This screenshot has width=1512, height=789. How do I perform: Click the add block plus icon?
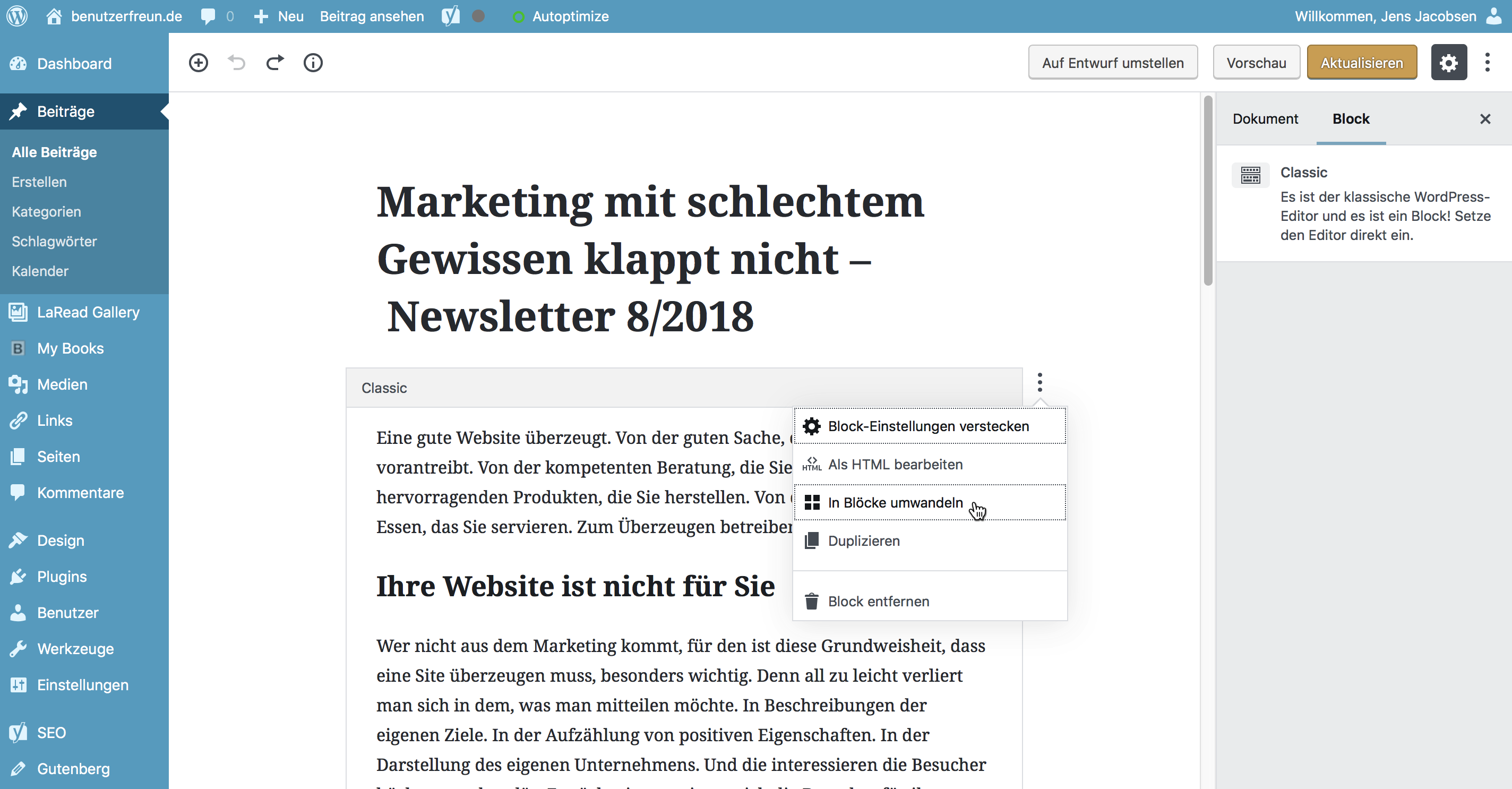coord(199,62)
